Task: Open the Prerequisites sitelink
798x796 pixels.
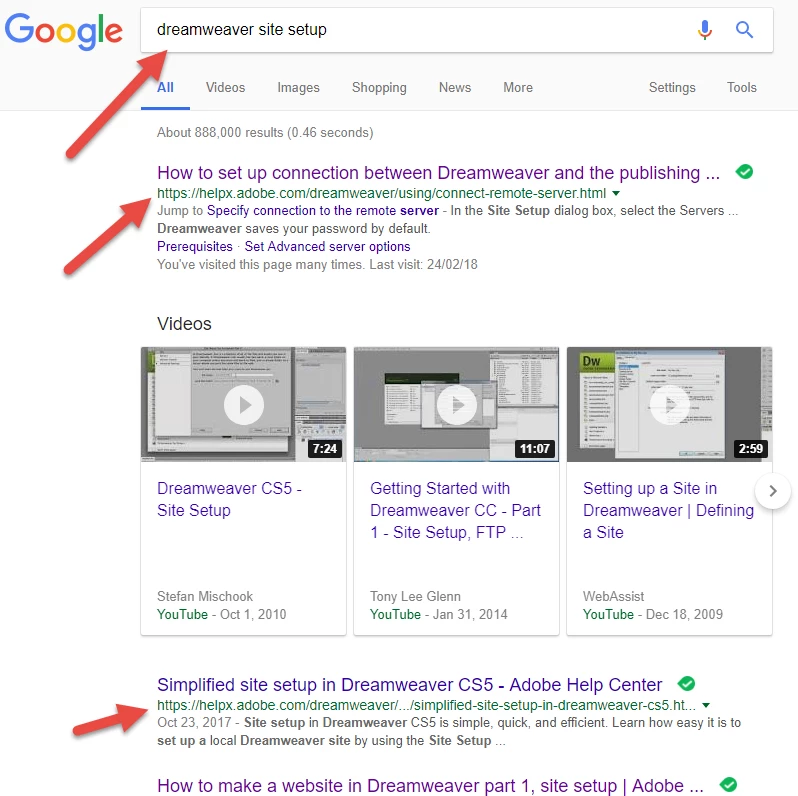Action: coord(195,247)
